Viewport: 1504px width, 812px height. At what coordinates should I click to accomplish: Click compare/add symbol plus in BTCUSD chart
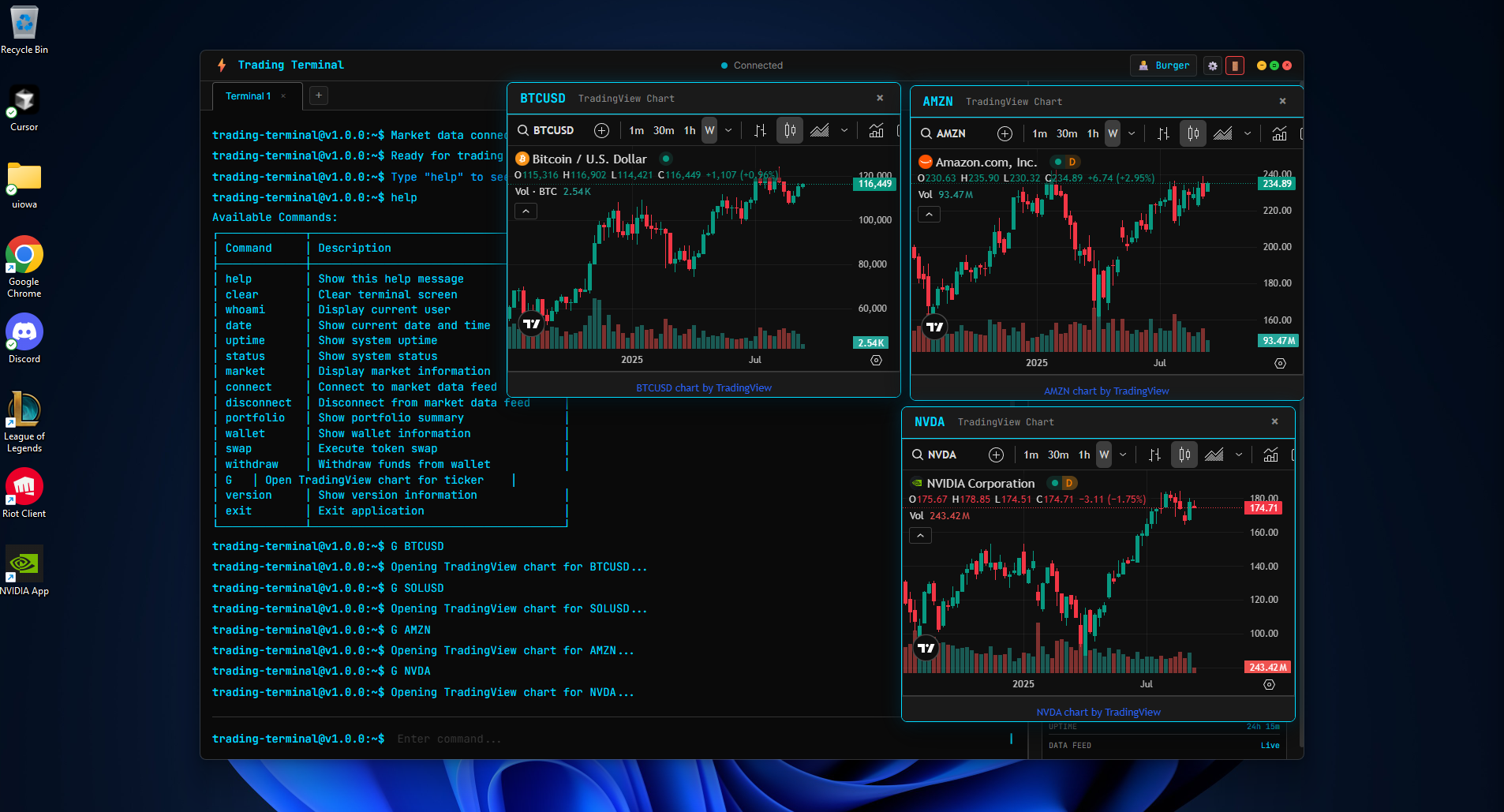601,131
